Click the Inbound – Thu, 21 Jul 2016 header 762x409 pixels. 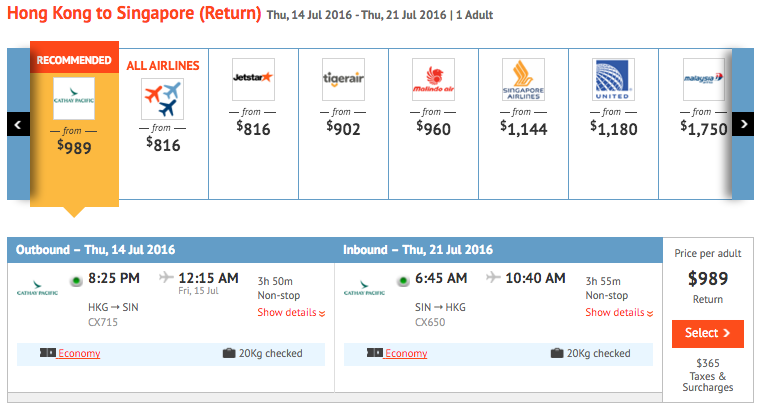[x=418, y=250]
